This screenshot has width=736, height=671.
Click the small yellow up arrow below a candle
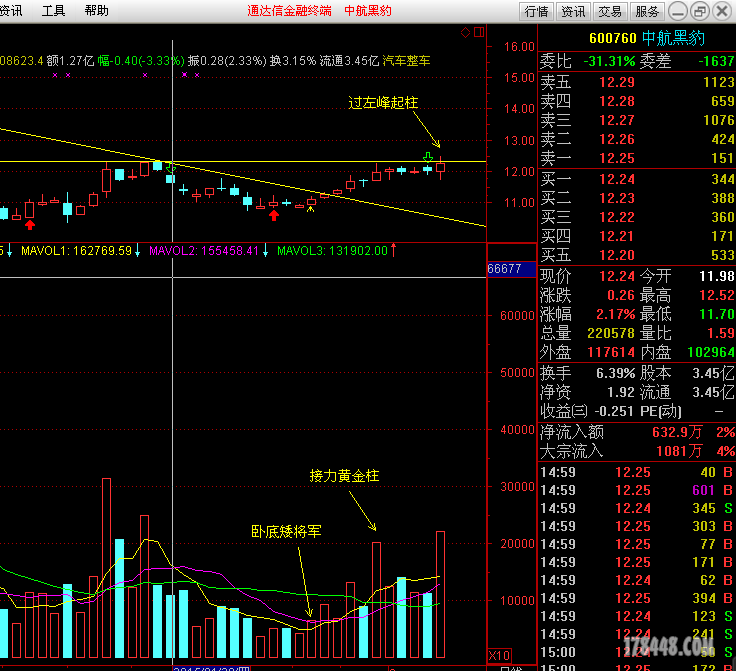click(310, 209)
